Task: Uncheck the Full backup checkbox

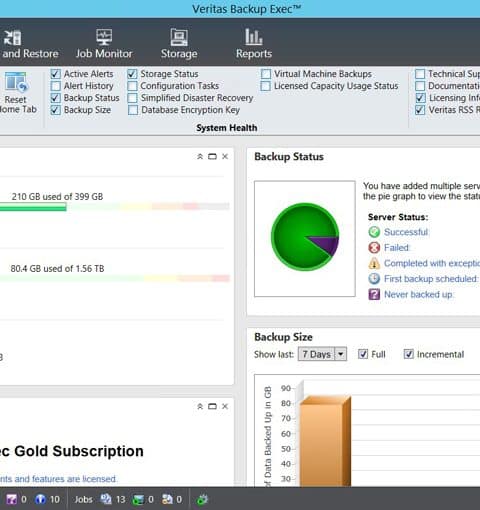Action: (x=363, y=354)
